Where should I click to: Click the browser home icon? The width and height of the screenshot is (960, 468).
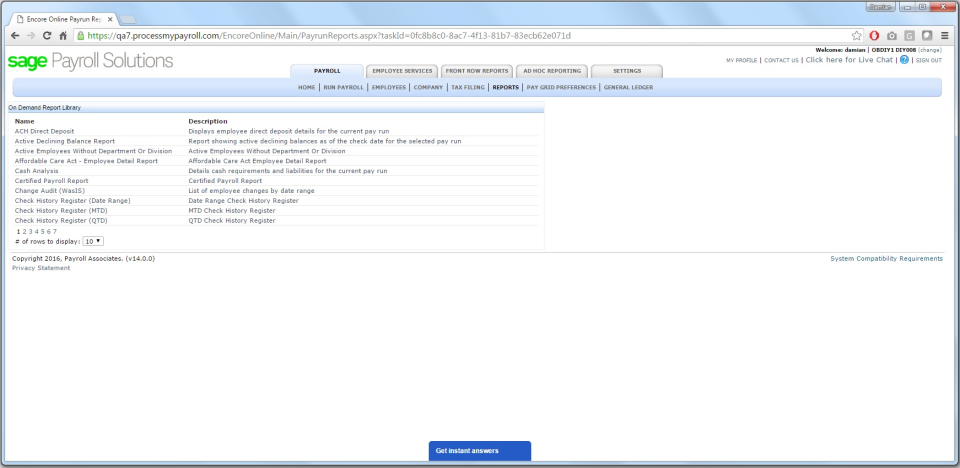[x=63, y=35]
